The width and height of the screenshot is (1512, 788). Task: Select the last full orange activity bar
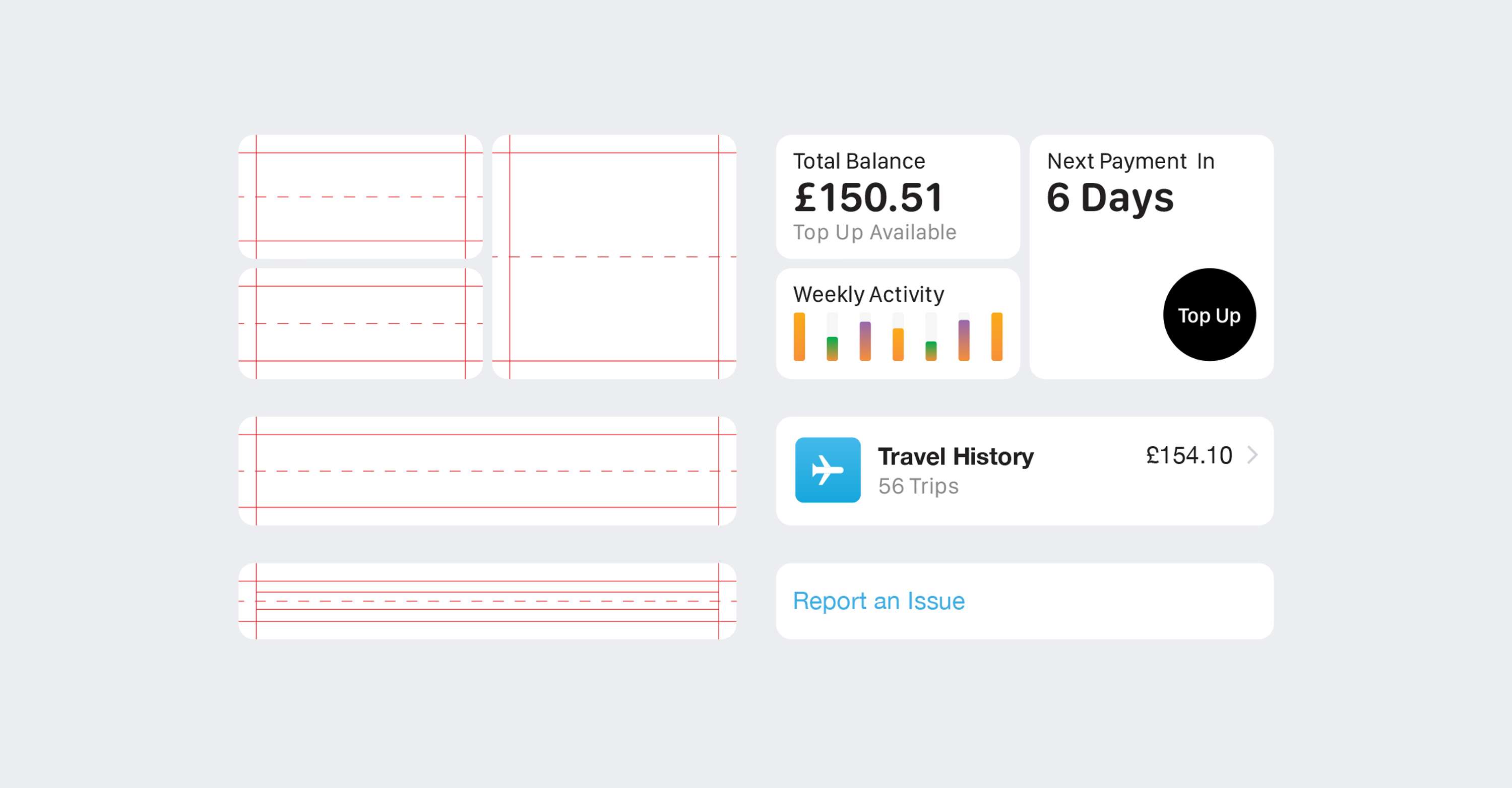(x=996, y=336)
